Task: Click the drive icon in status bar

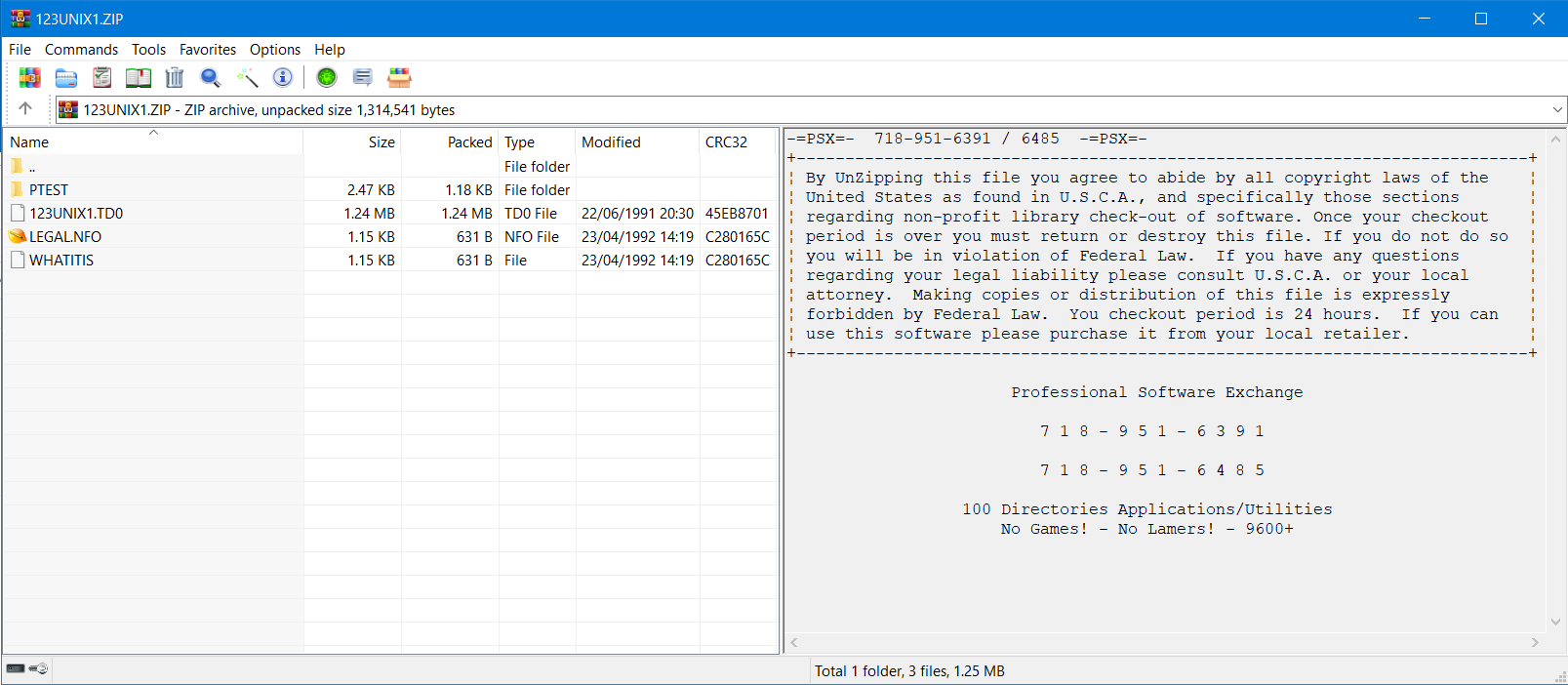Action: click(x=16, y=668)
